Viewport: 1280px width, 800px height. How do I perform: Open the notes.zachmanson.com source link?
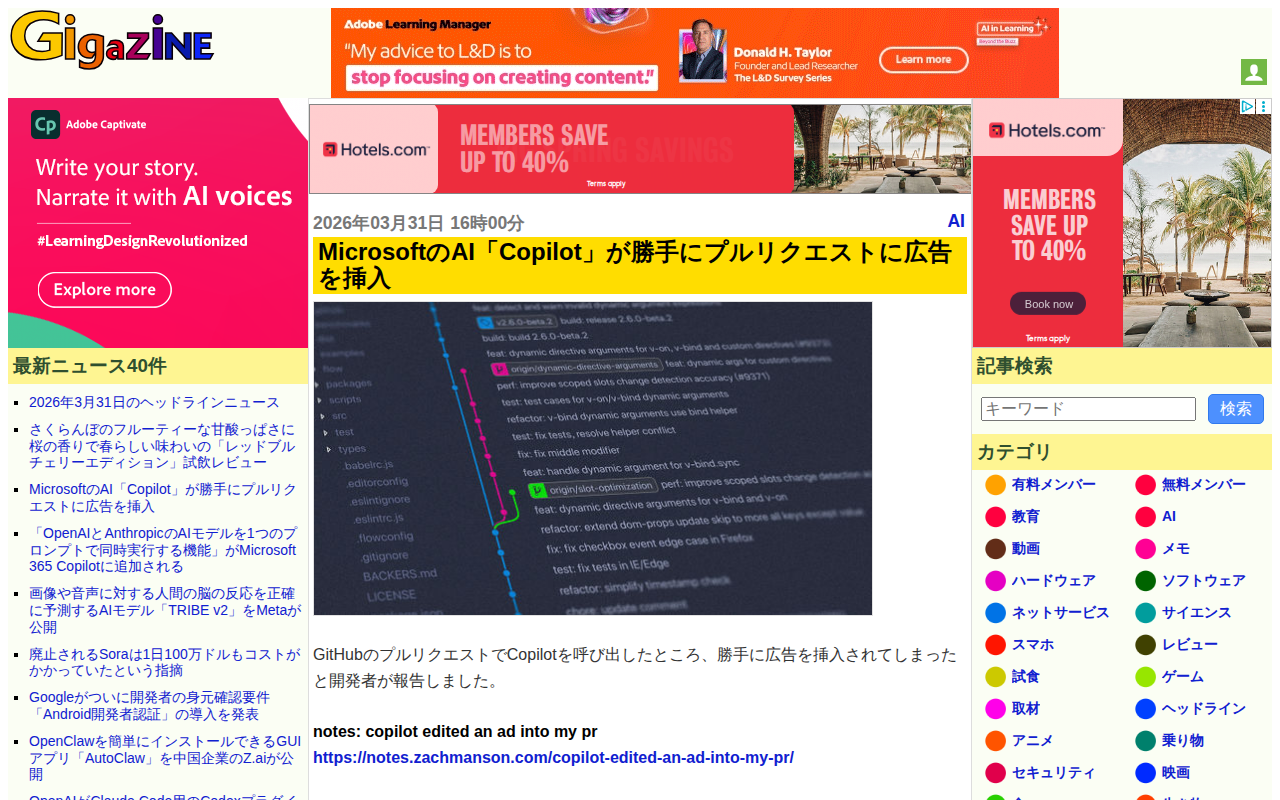pyautogui.click(x=553, y=758)
